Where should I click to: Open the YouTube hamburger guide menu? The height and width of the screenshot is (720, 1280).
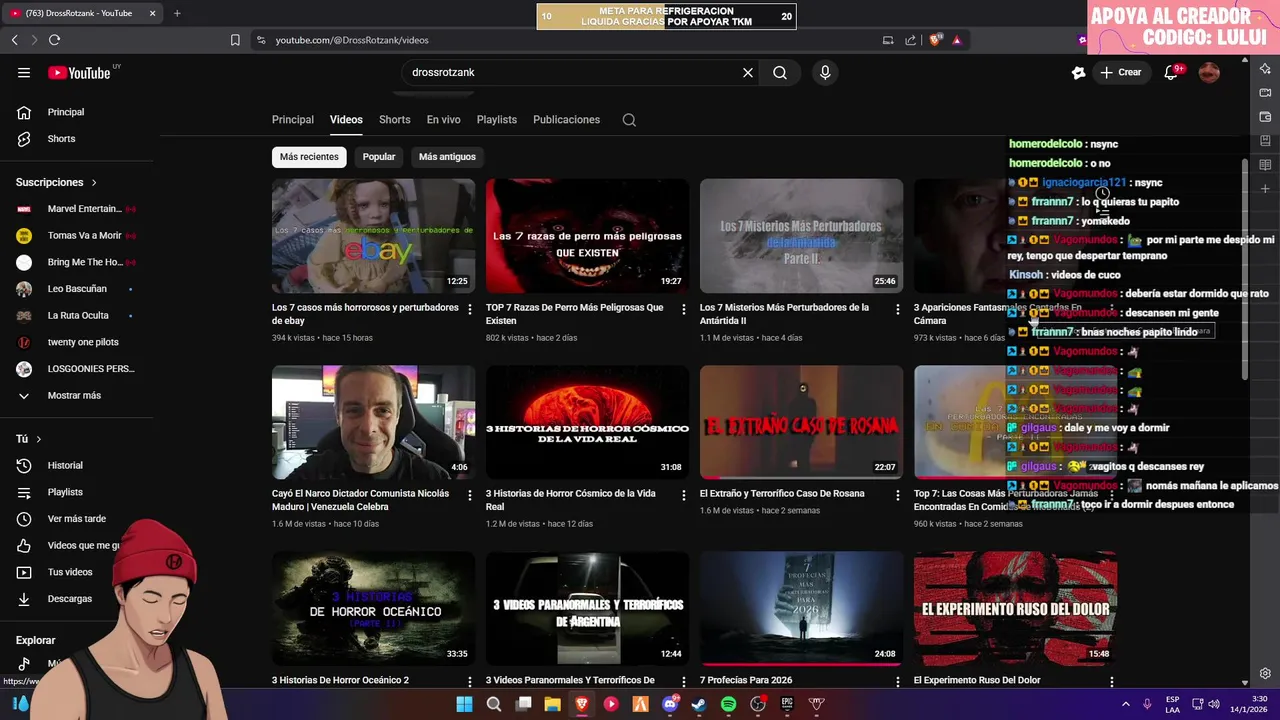click(24, 72)
